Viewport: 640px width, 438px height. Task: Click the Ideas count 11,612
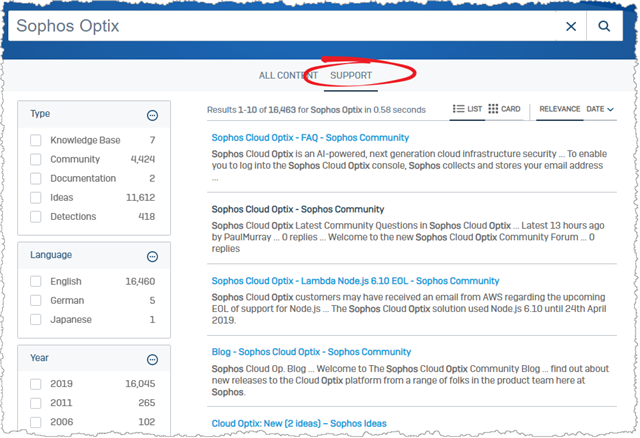(x=140, y=198)
